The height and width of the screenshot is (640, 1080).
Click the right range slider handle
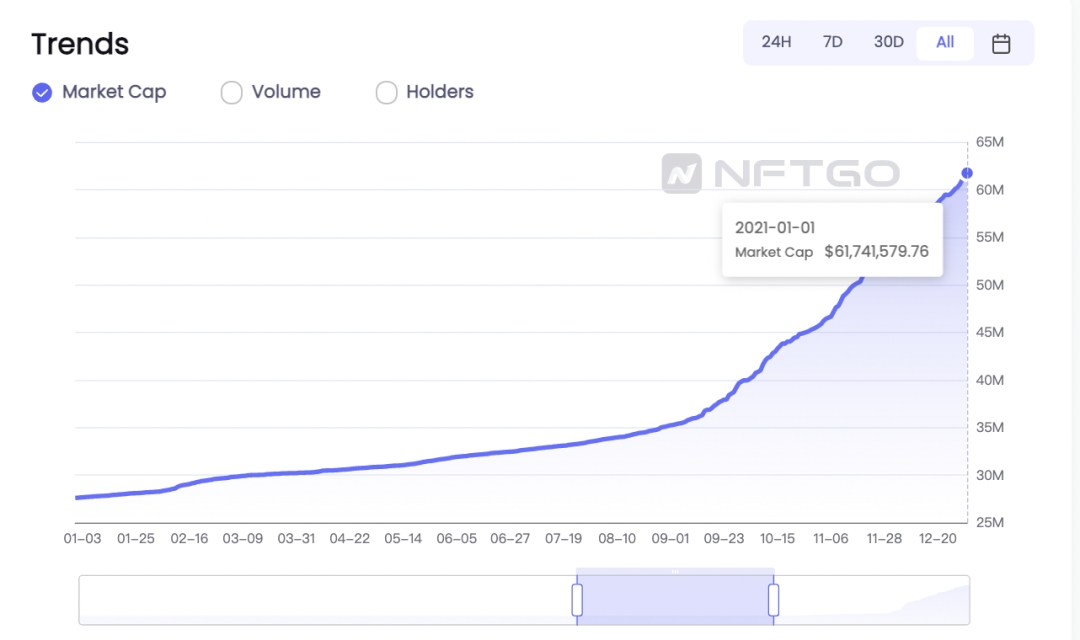(773, 600)
